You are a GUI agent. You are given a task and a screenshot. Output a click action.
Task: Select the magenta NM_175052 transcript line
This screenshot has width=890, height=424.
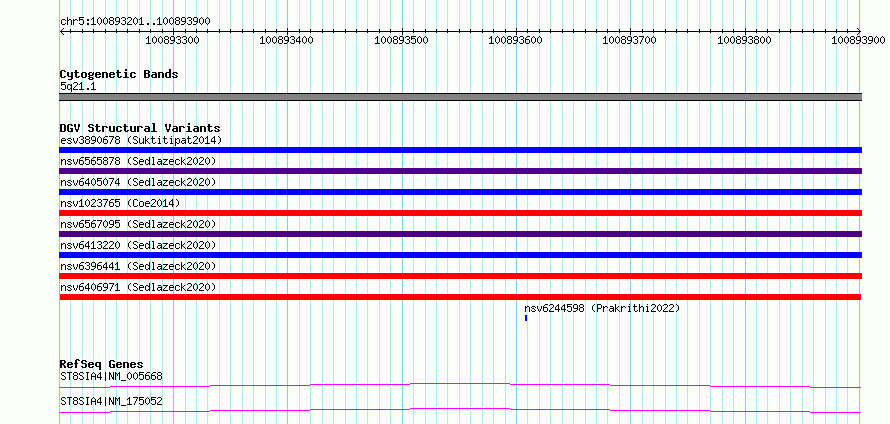tap(460, 410)
